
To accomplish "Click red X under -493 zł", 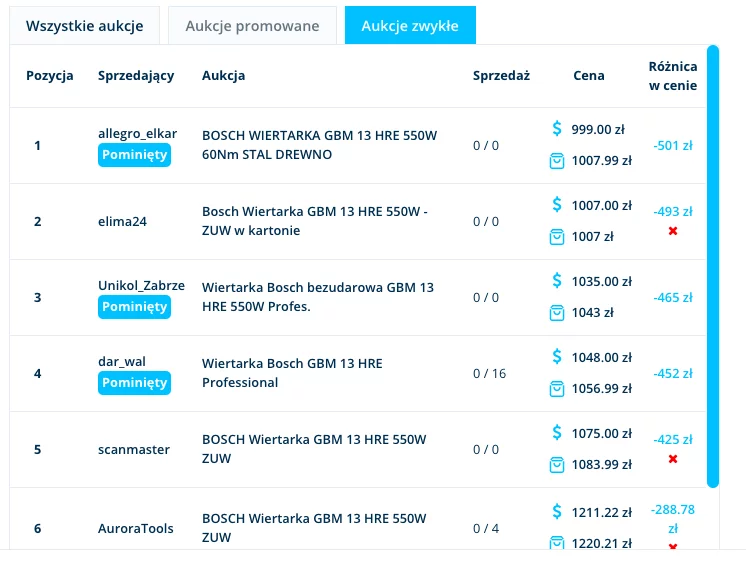I will 673,231.
